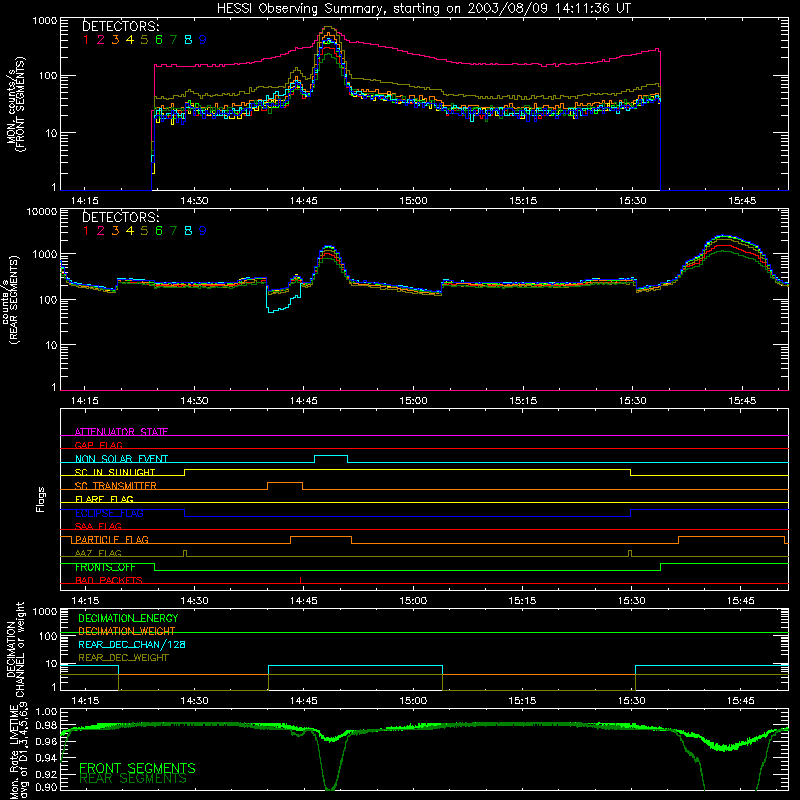
Task: Click the SC TRANSMITTER flag label
Action: [116, 485]
